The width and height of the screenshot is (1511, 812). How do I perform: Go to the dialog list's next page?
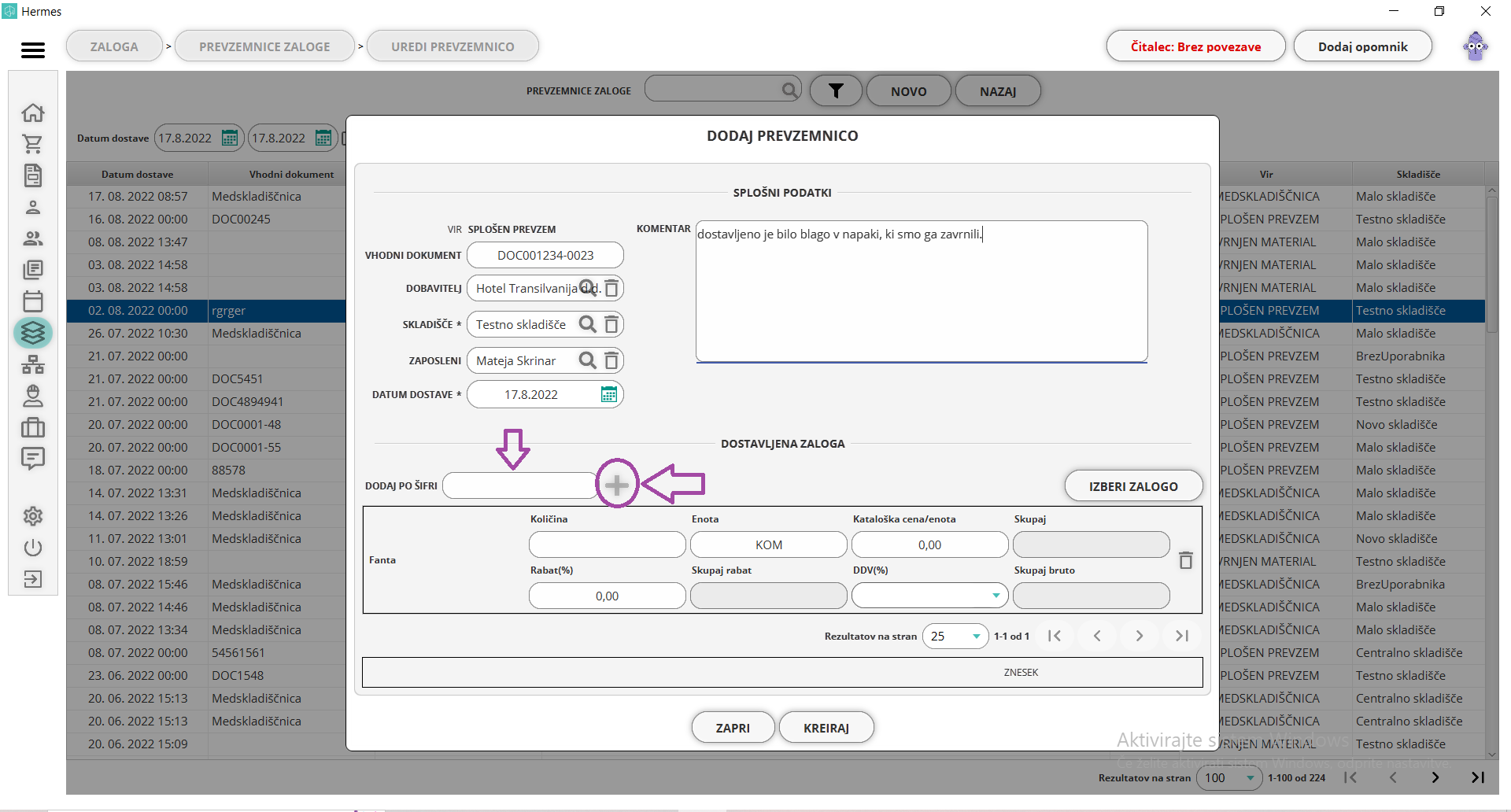click(x=1139, y=636)
